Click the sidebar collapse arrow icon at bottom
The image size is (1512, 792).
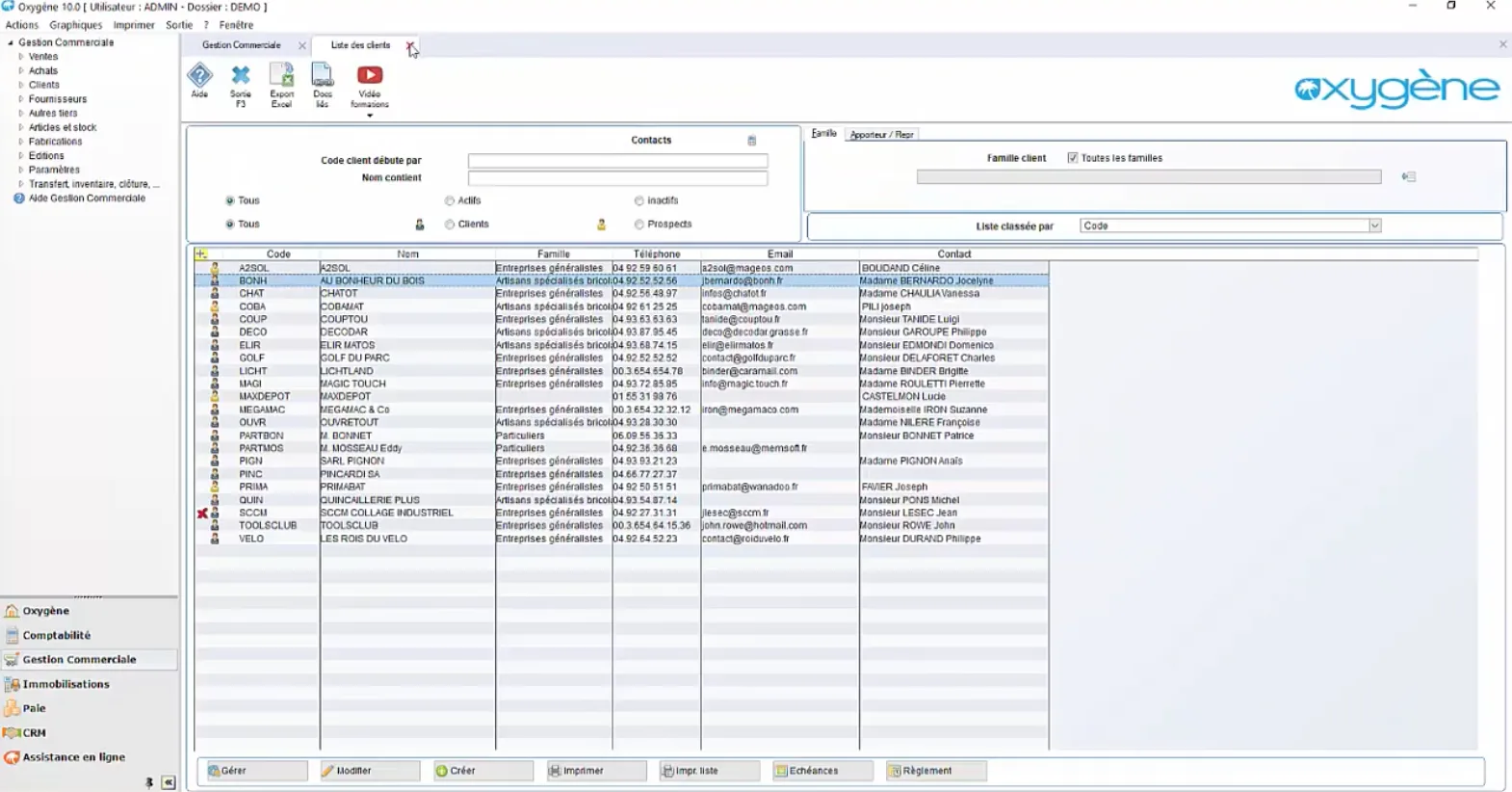(x=169, y=782)
